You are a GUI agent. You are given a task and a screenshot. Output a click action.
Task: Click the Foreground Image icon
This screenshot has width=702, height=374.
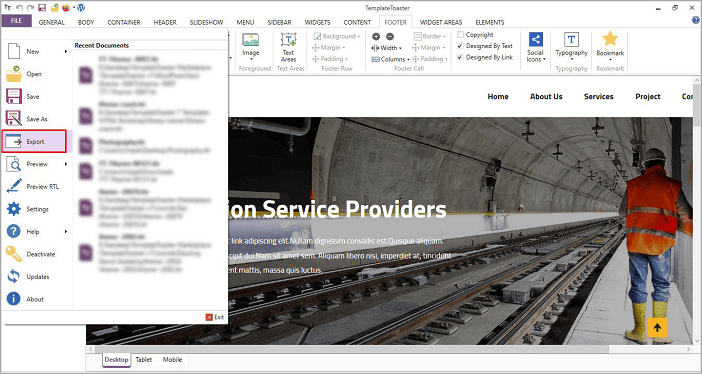tap(251, 40)
